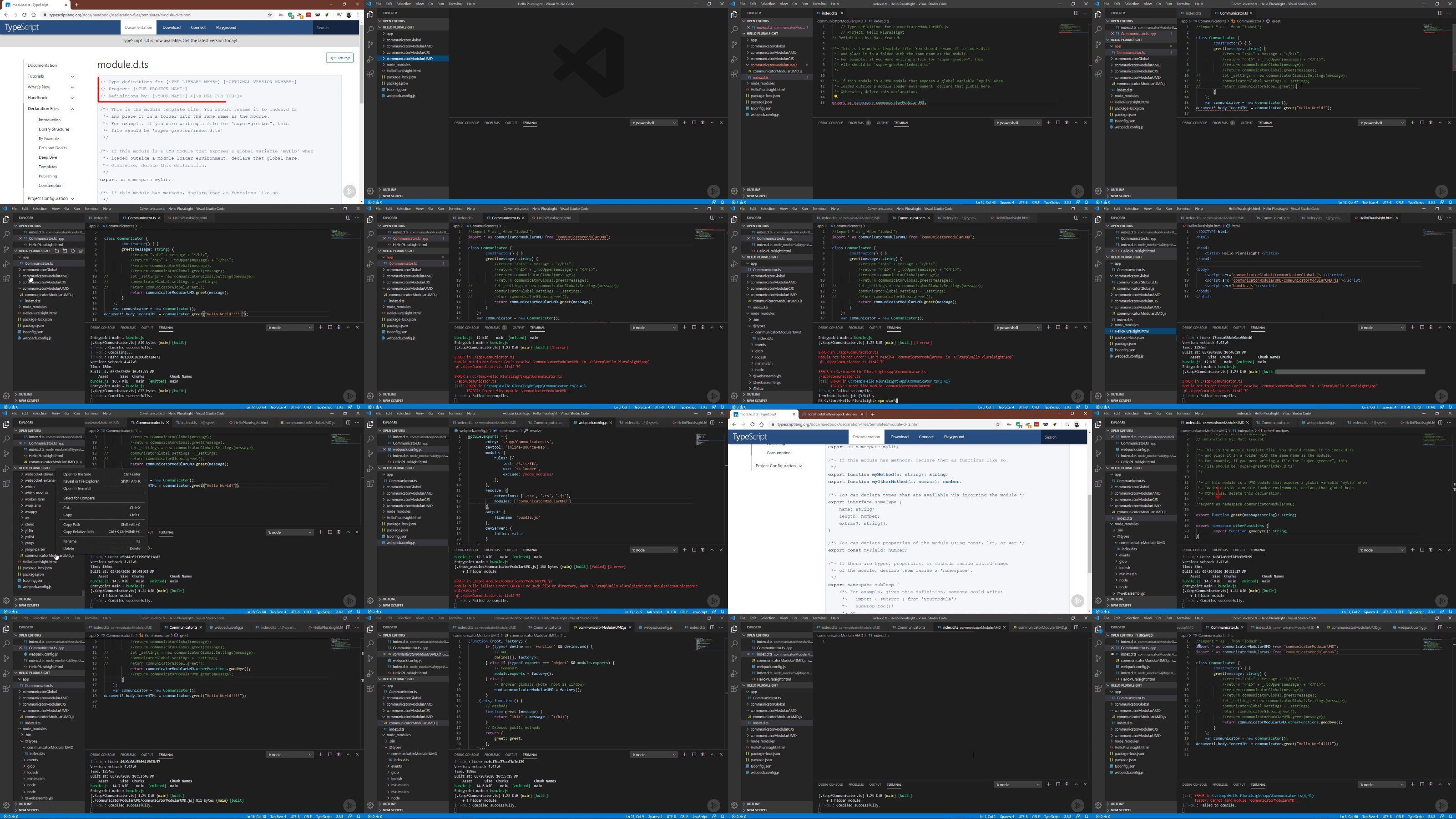1456x819 pixels.
Task: Click New File icon in HELLO PLURALSIGHT explorer header
Action: click(x=56, y=251)
